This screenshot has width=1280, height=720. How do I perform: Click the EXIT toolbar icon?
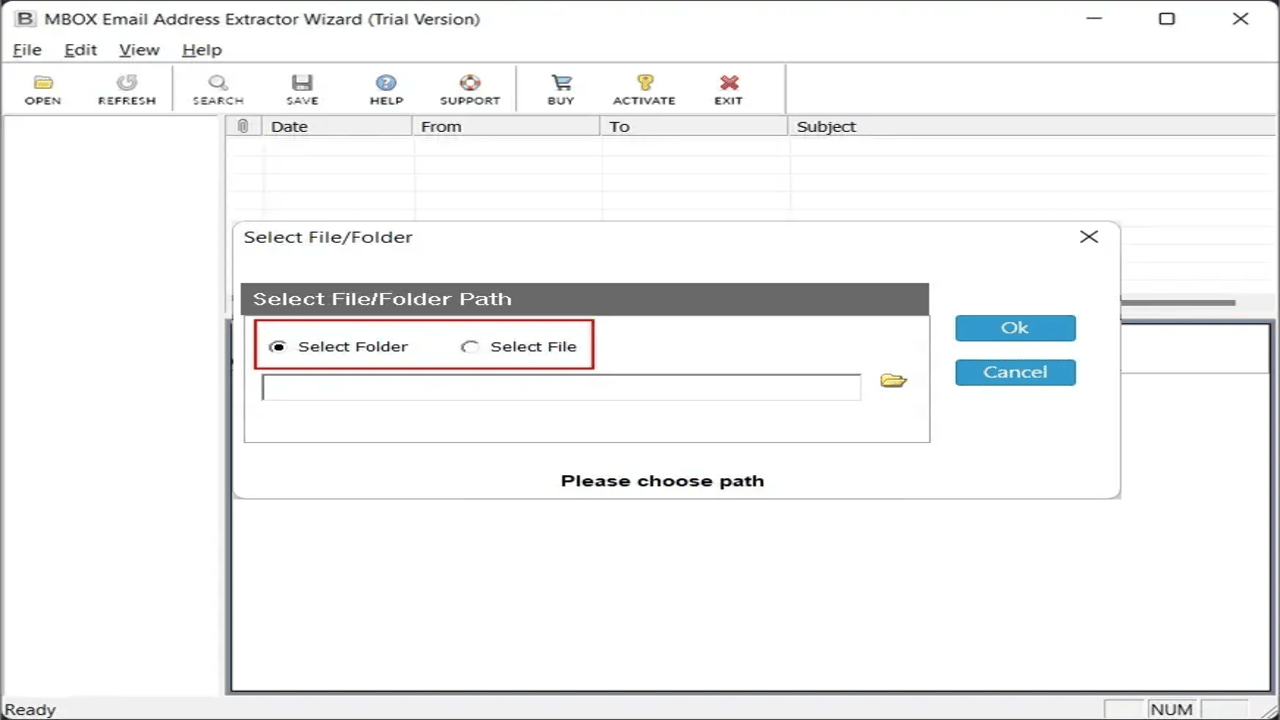coord(729,89)
